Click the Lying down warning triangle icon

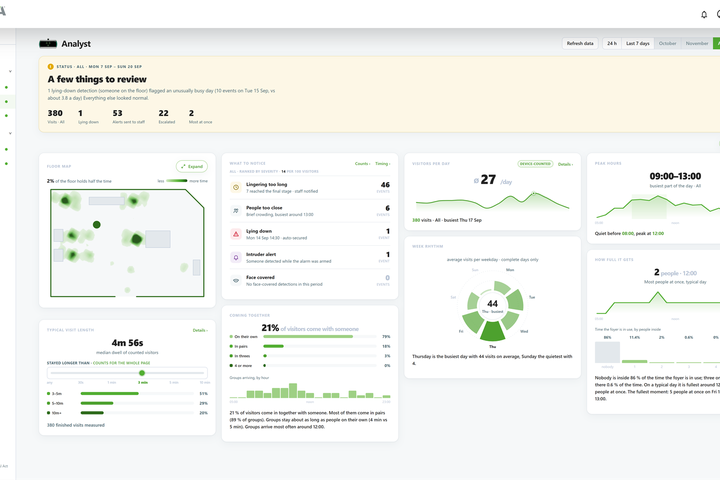236,234
